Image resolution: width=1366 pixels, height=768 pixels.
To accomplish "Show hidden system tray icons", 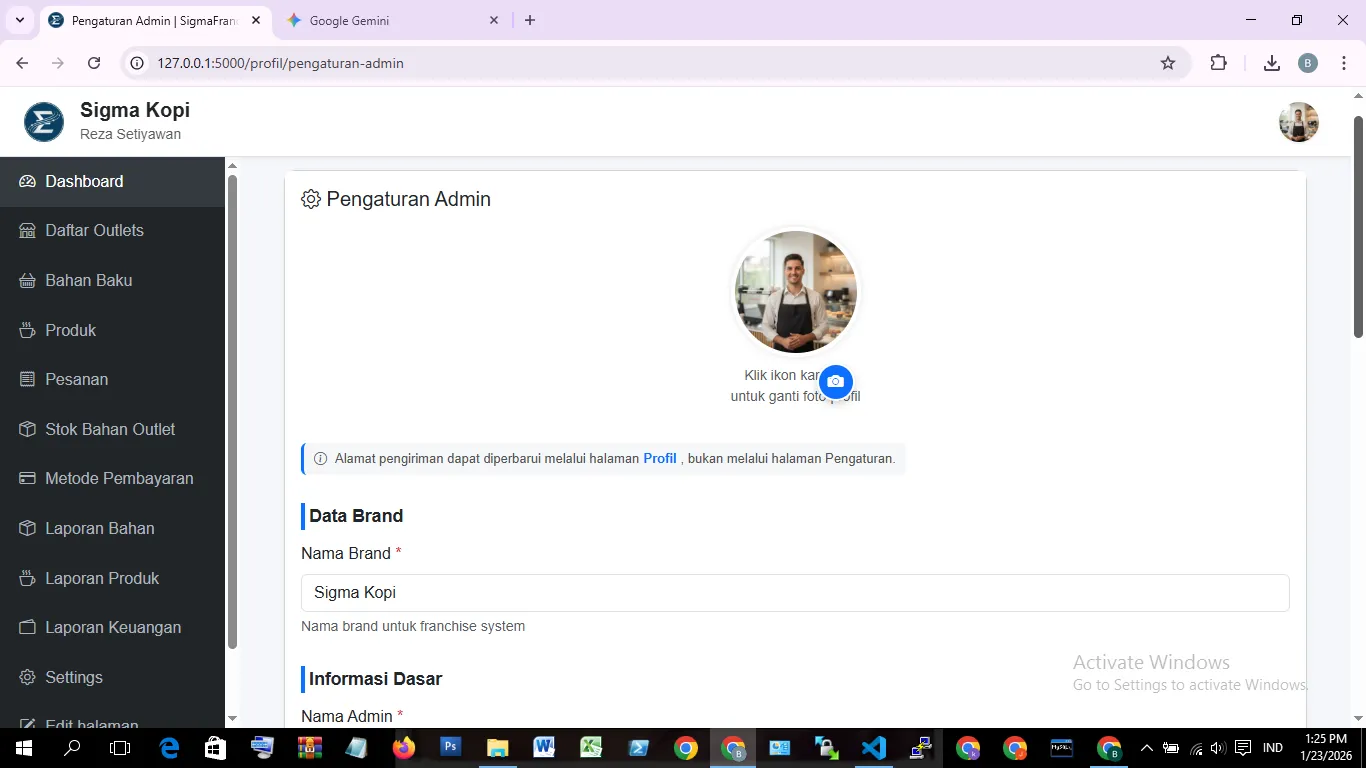I will pyautogui.click(x=1147, y=748).
